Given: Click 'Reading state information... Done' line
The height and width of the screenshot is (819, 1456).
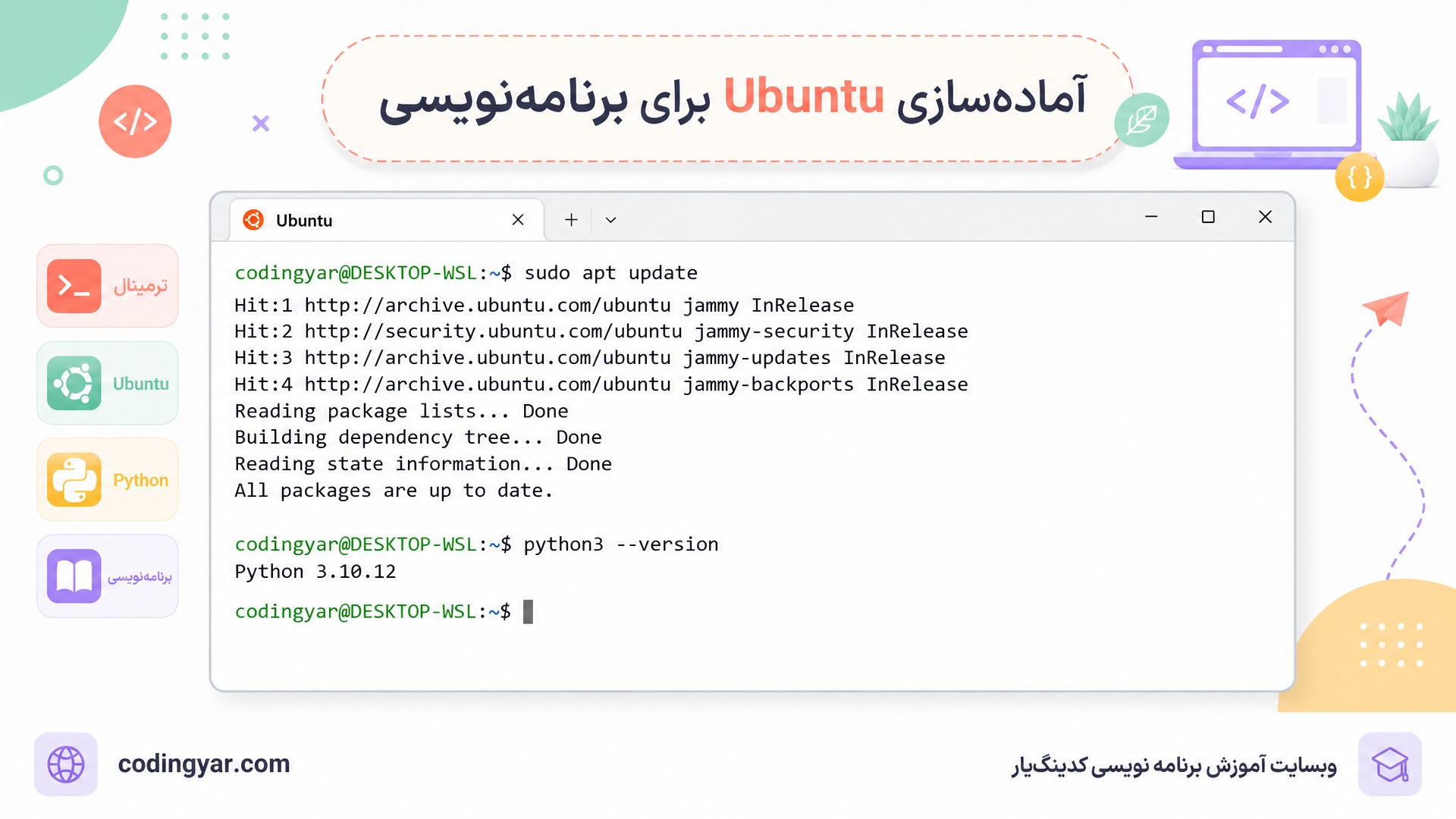Looking at the screenshot, I should tap(423, 464).
